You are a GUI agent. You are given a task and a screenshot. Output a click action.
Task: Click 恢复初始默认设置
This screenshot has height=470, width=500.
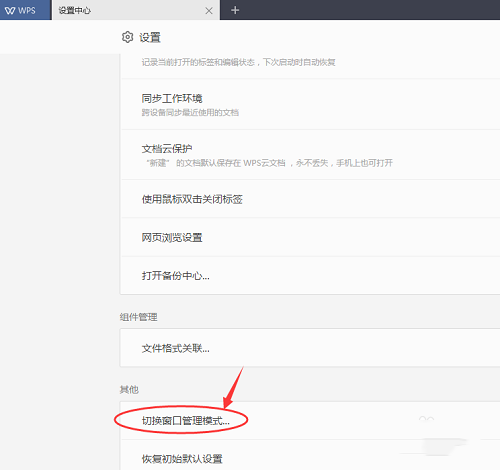click(x=310, y=455)
